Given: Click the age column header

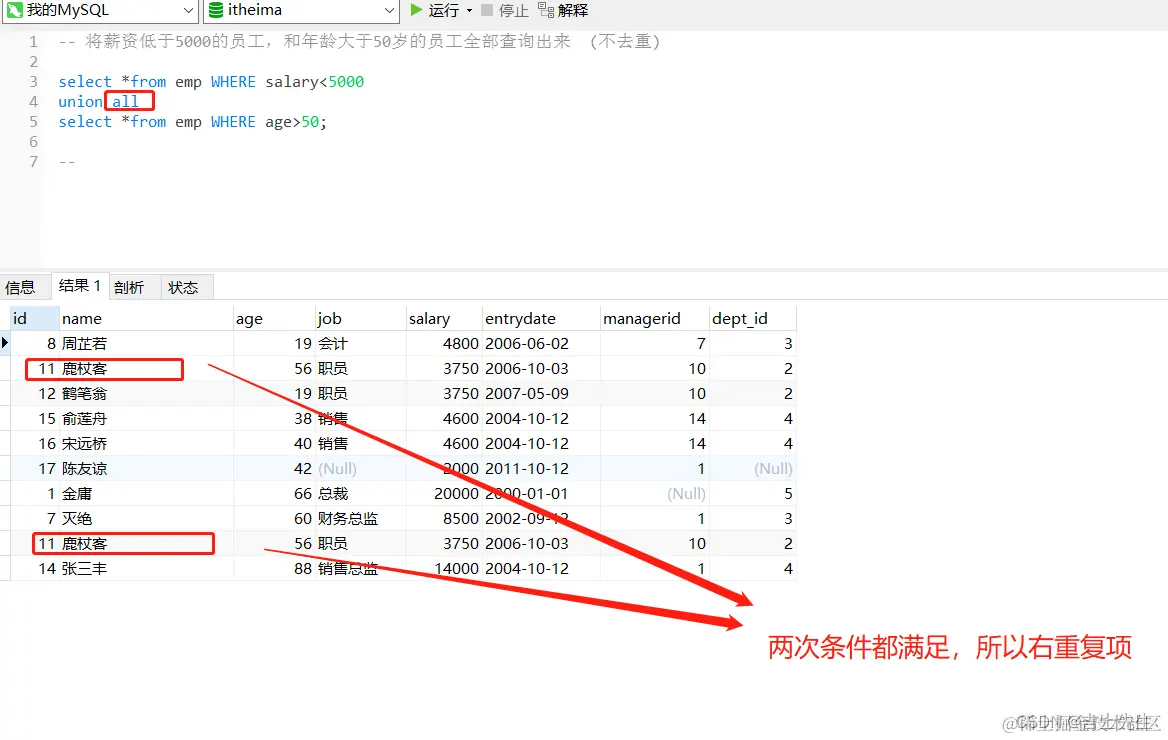Looking at the screenshot, I should coord(274,318).
